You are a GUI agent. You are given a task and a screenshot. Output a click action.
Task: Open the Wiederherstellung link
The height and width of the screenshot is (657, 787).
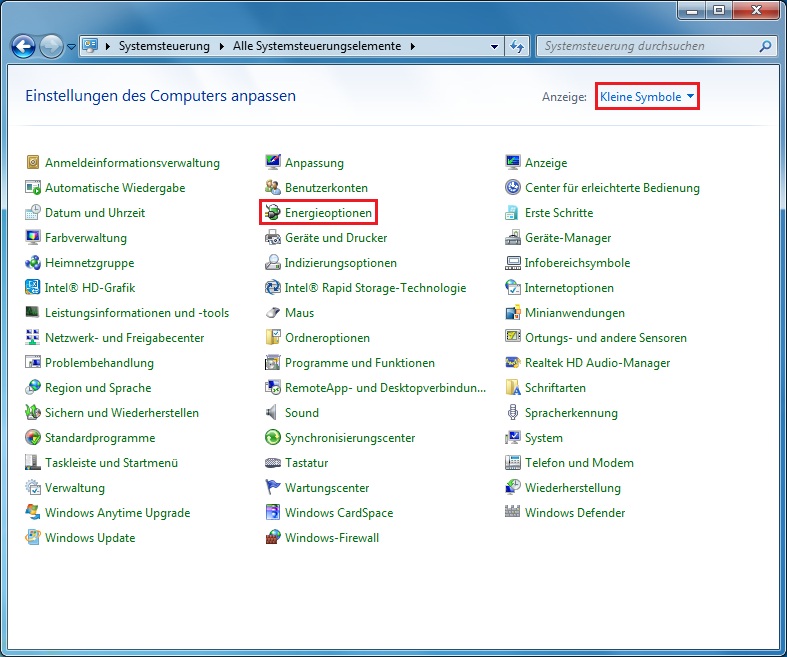(x=572, y=488)
